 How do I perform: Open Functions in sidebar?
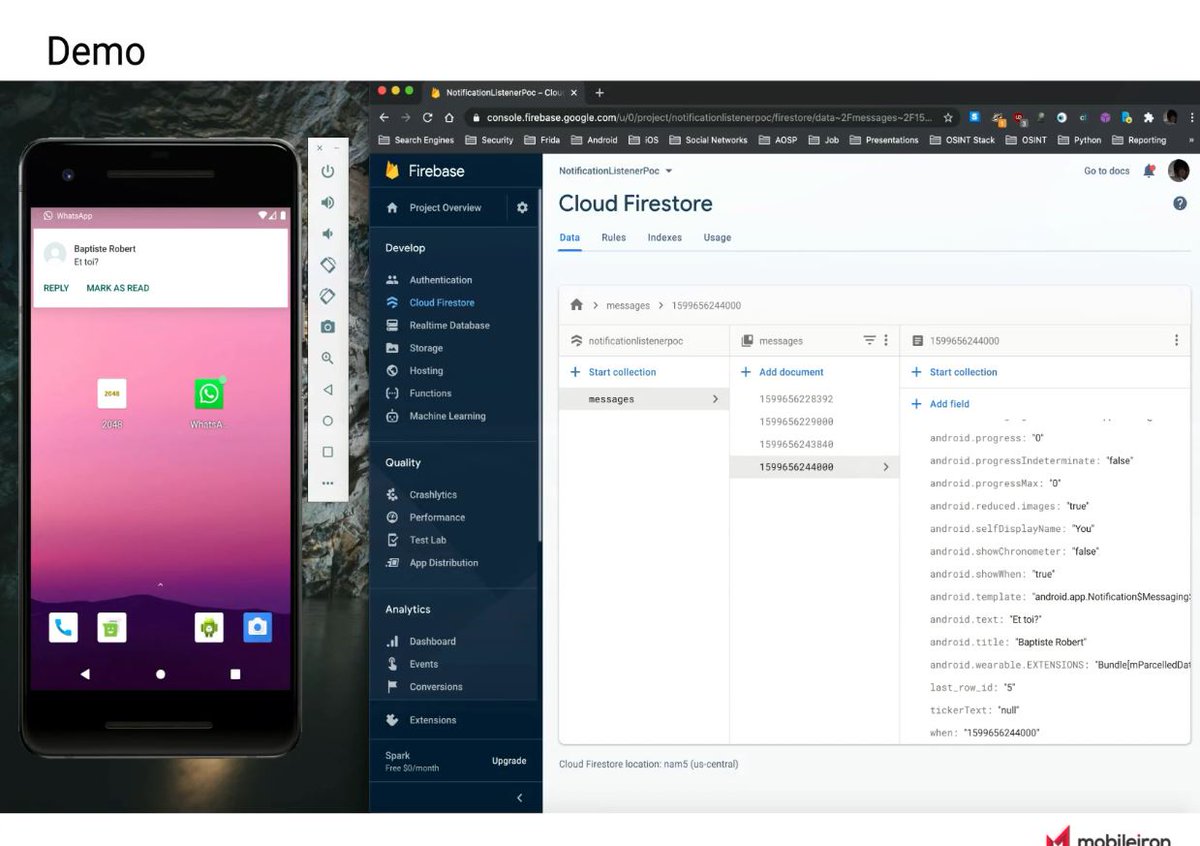(430, 394)
